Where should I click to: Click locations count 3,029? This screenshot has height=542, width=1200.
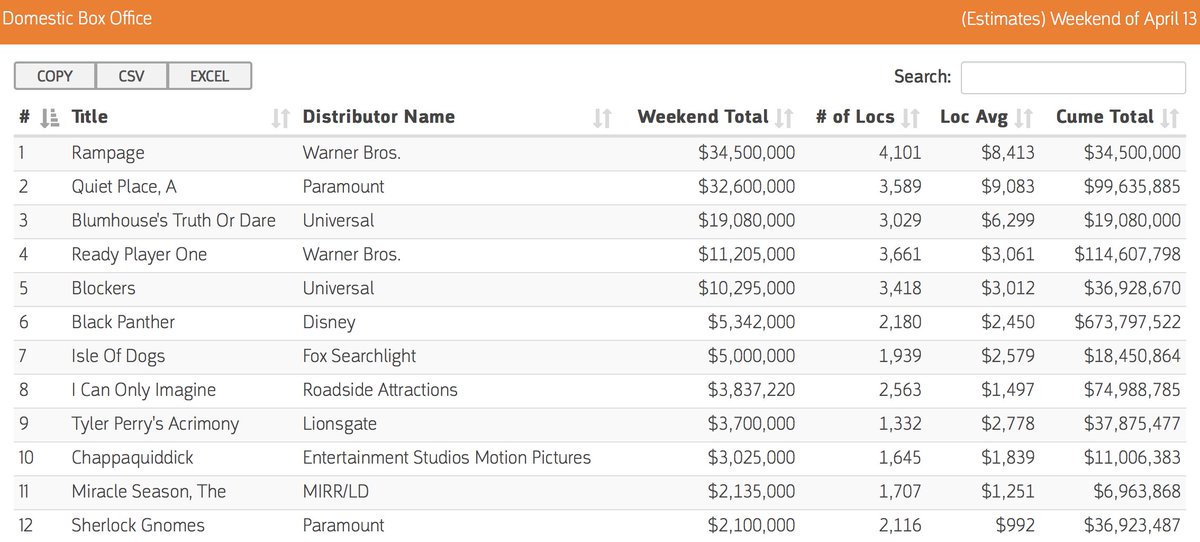click(899, 220)
